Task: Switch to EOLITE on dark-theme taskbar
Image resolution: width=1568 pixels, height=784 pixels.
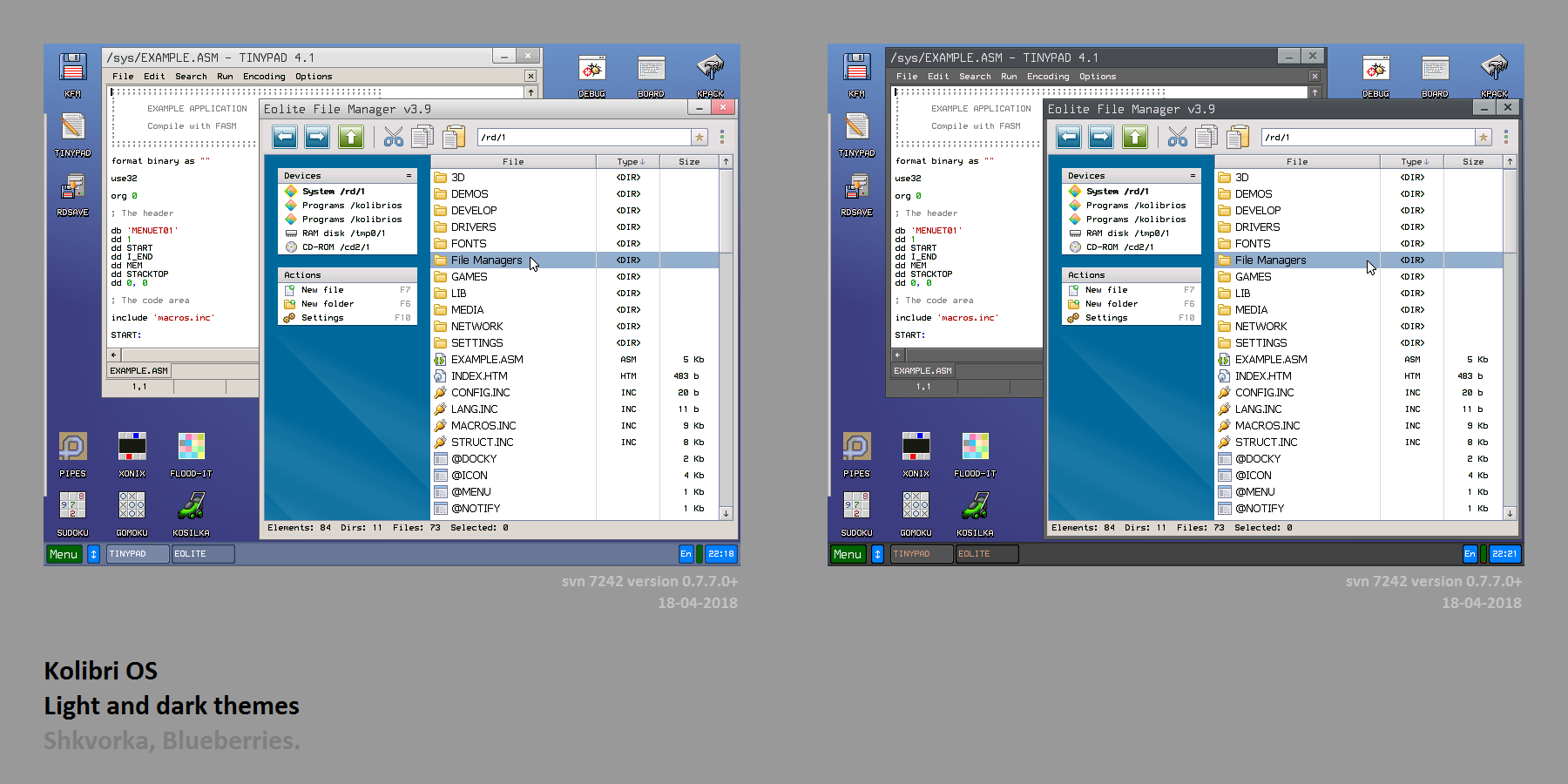Action: tap(987, 554)
